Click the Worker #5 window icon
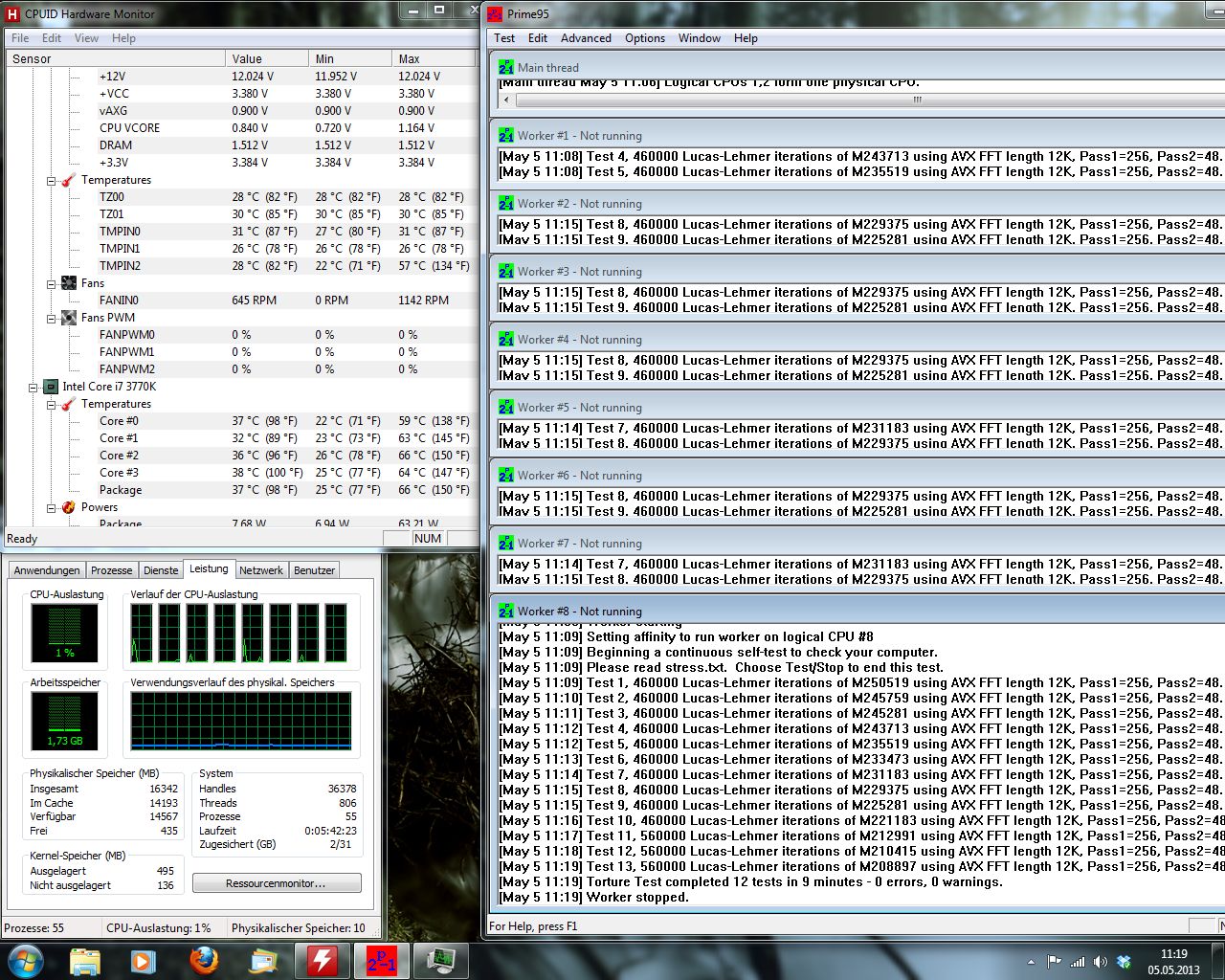Image resolution: width=1225 pixels, height=980 pixels. click(505, 408)
